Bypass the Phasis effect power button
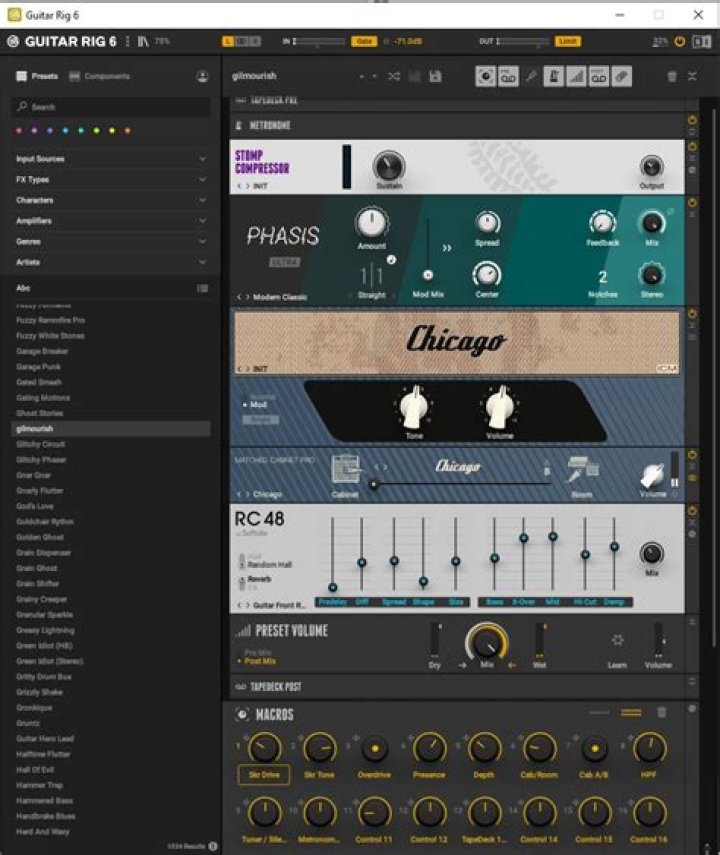 point(692,203)
